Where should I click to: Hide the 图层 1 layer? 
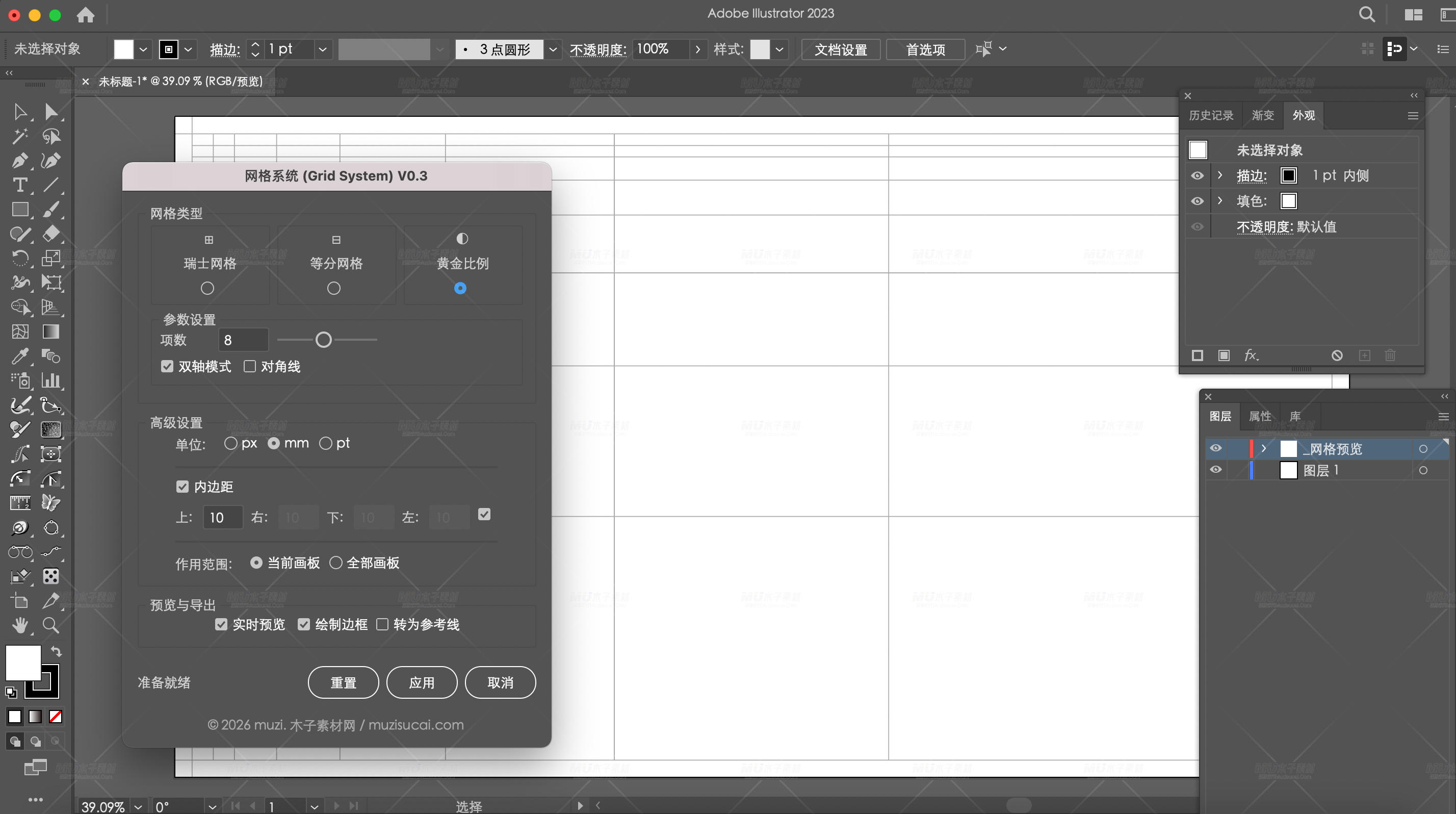(1216, 470)
